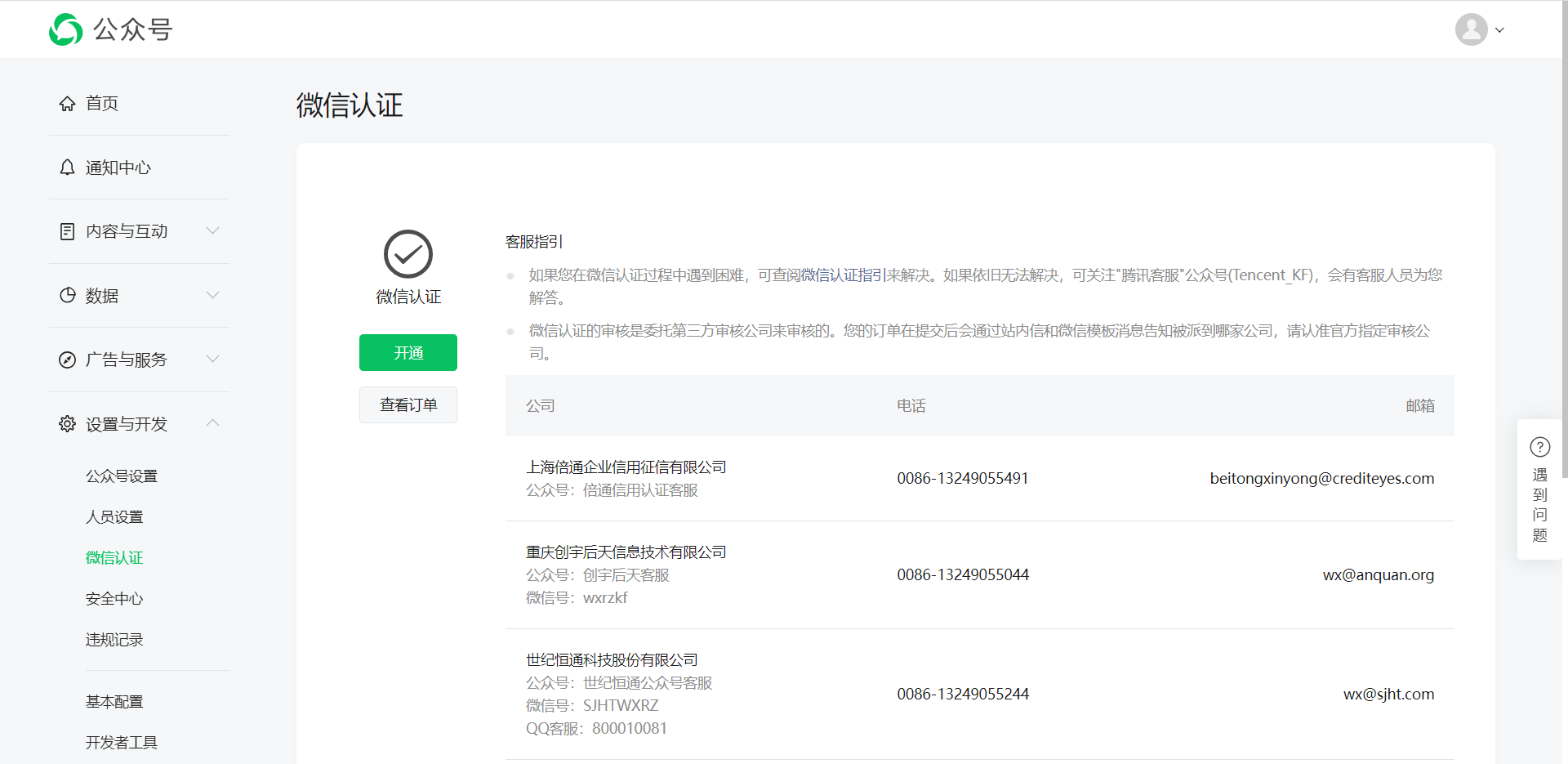Click the 邮箱 column header
The width and height of the screenshot is (1568, 764).
click(x=1420, y=405)
